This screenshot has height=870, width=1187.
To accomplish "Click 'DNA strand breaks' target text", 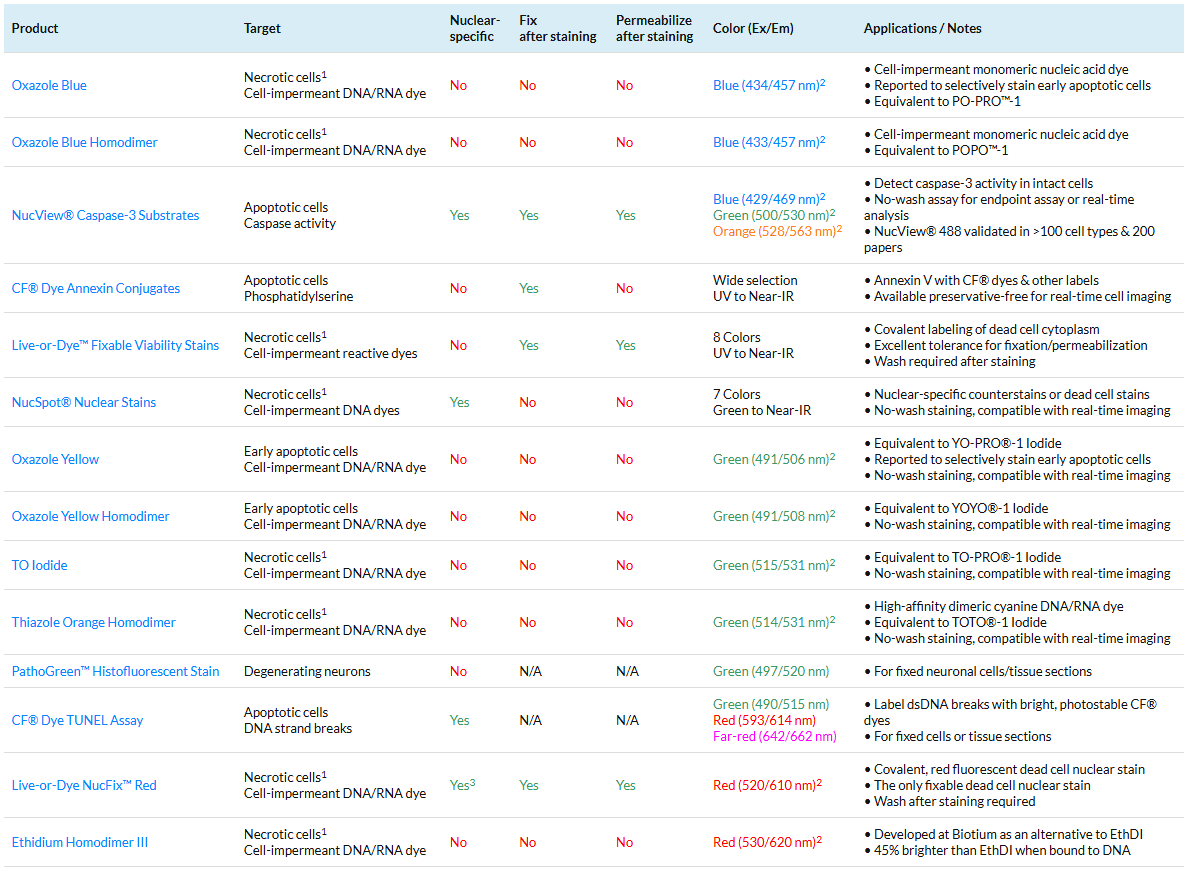I will click(298, 729).
